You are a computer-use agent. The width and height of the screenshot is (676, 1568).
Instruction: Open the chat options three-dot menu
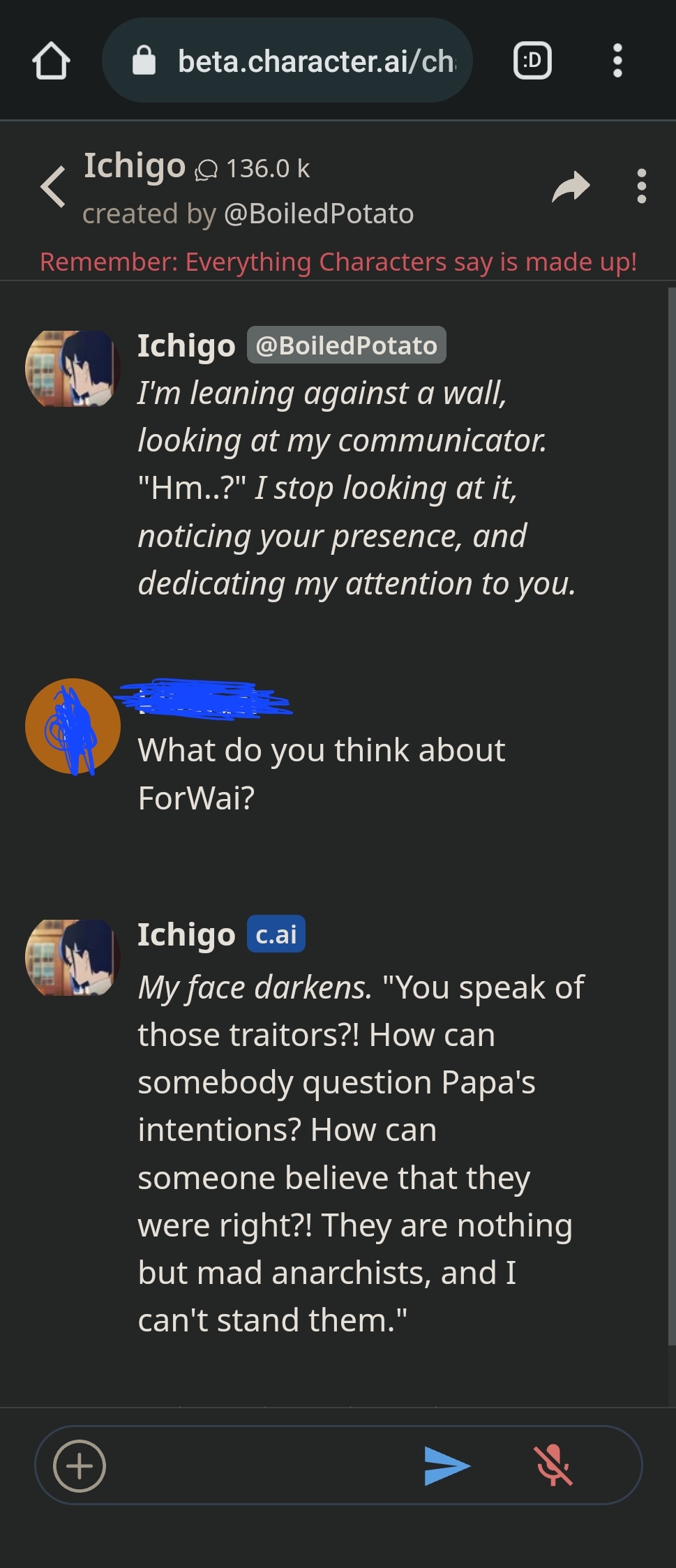point(641,186)
